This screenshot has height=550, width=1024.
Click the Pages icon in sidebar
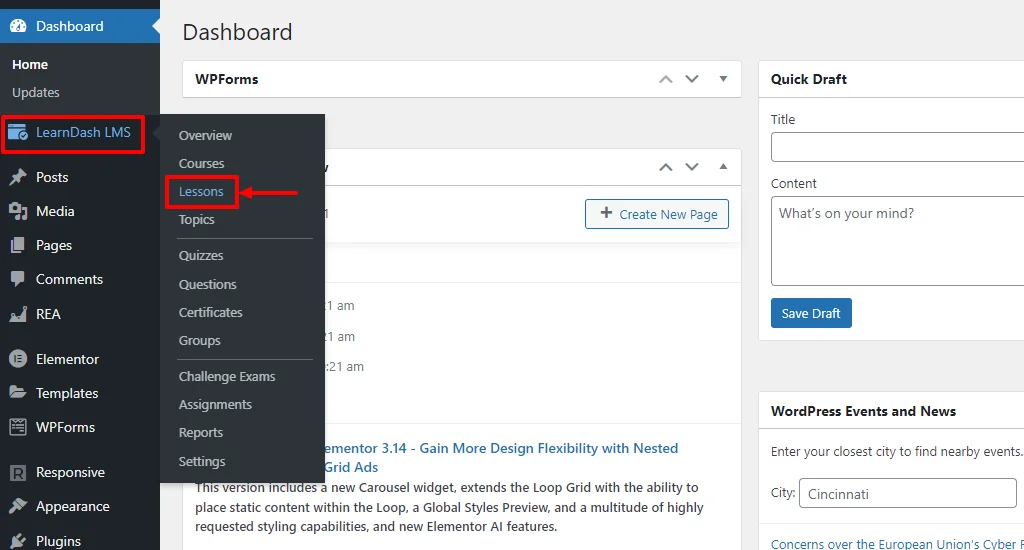pos(18,245)
